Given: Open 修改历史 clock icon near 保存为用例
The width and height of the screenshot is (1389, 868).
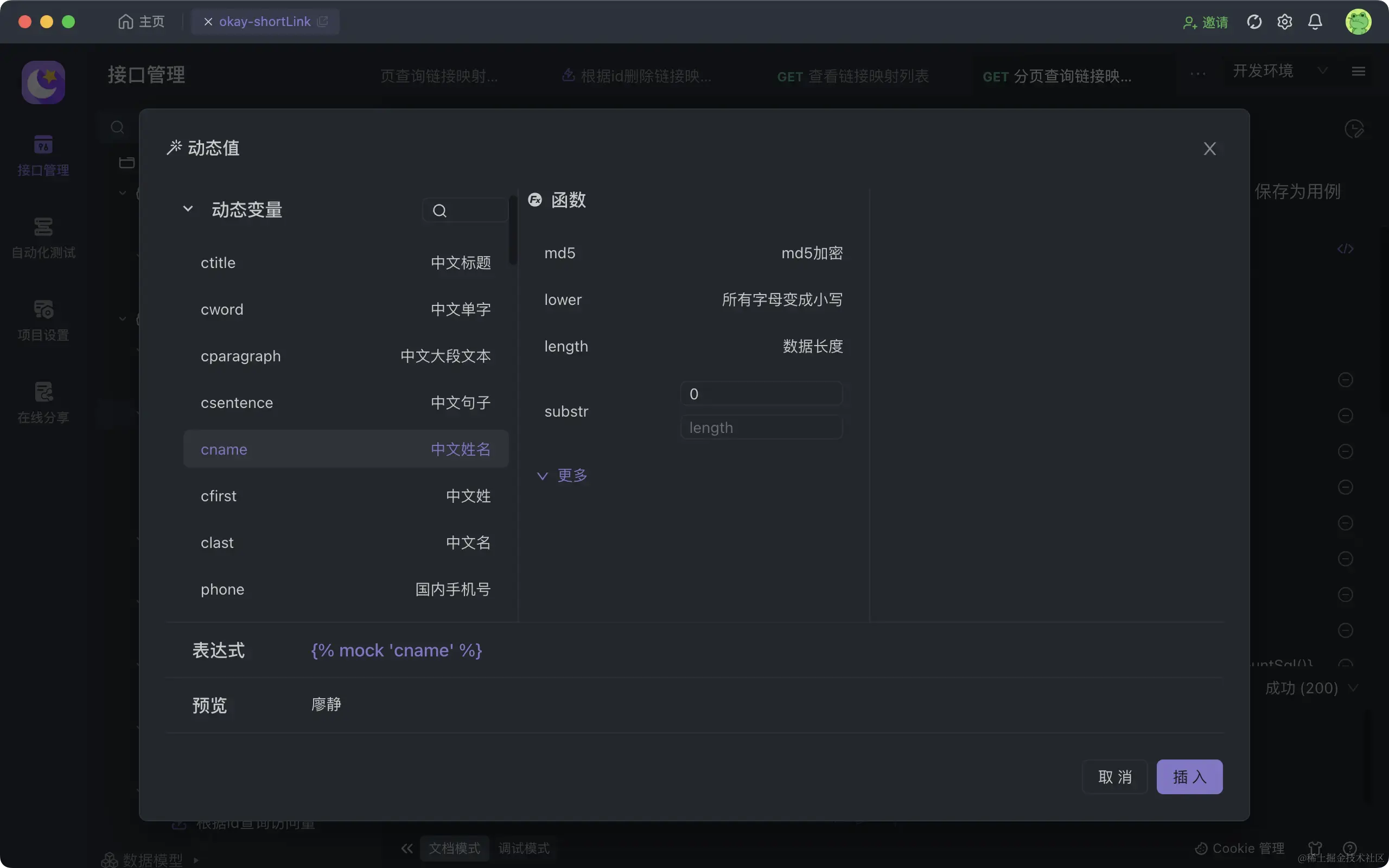Looking at the screenshot, I should (1355, 129).
